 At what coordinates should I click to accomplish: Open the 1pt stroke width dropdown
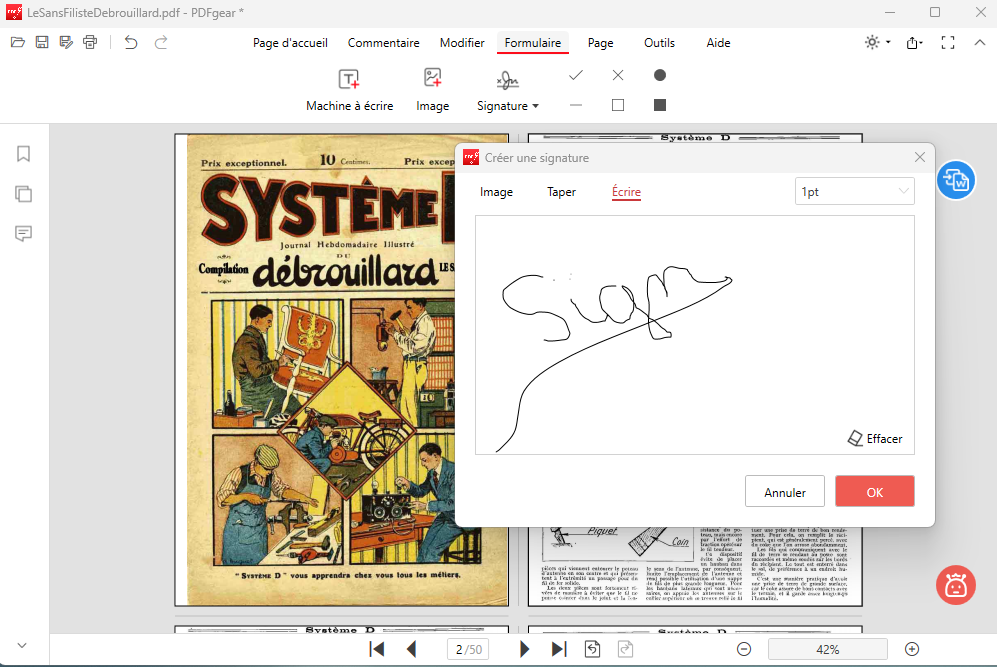[x=855, y=191]
